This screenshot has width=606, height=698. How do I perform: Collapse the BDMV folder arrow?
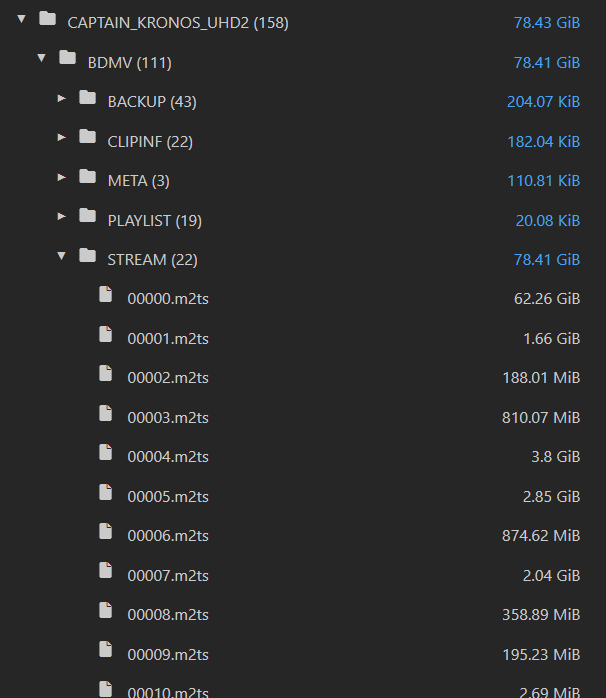coord(41,59)
